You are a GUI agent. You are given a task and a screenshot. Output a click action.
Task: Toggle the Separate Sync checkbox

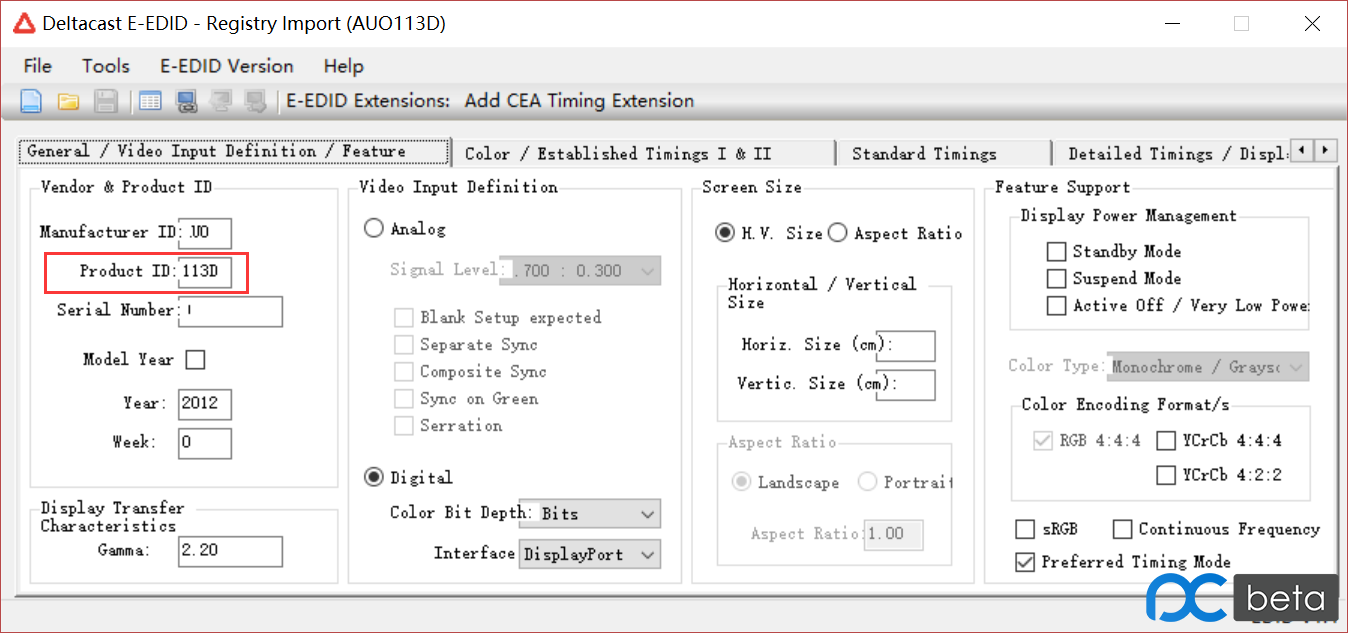click(x=404, y=344)
